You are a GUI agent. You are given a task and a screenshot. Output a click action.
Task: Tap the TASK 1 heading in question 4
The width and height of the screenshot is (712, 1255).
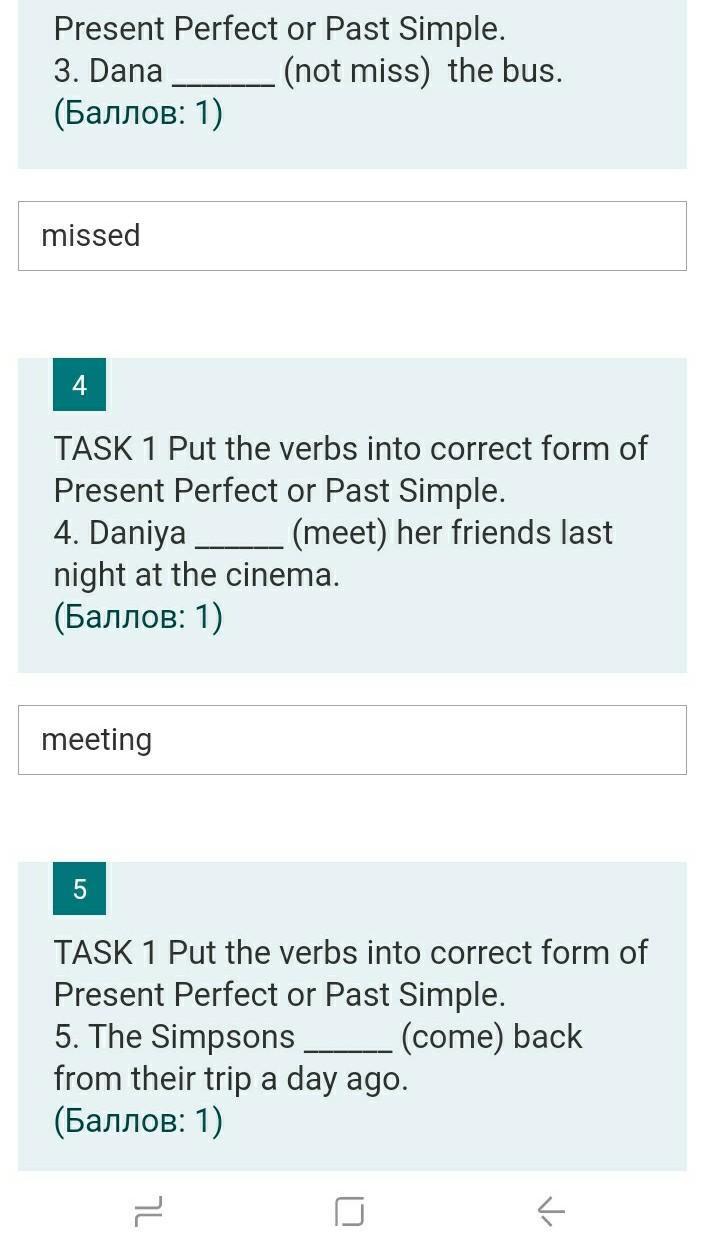350,449
